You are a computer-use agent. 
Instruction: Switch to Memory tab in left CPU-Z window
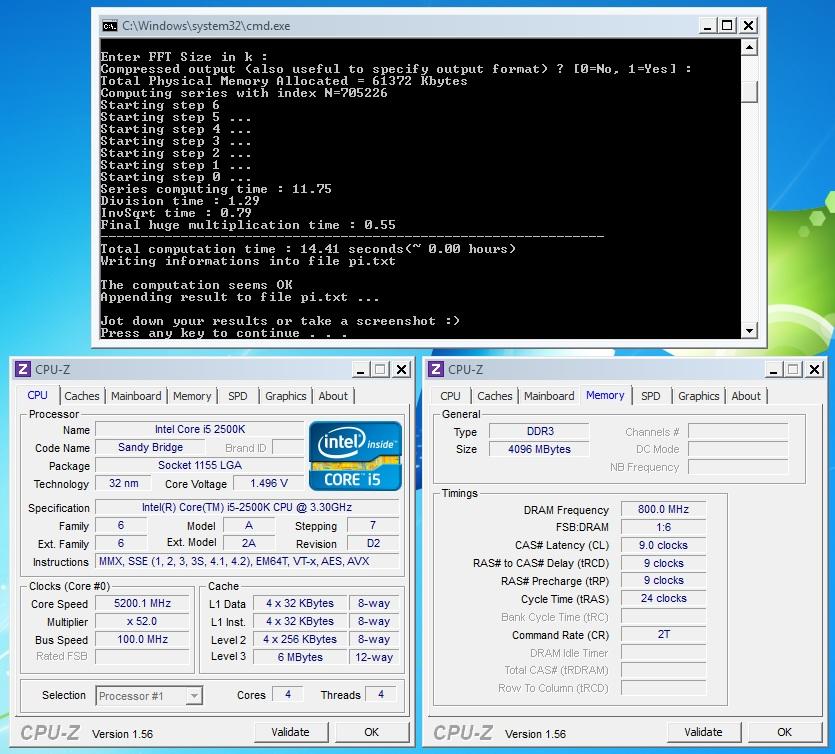pos(192,396)
